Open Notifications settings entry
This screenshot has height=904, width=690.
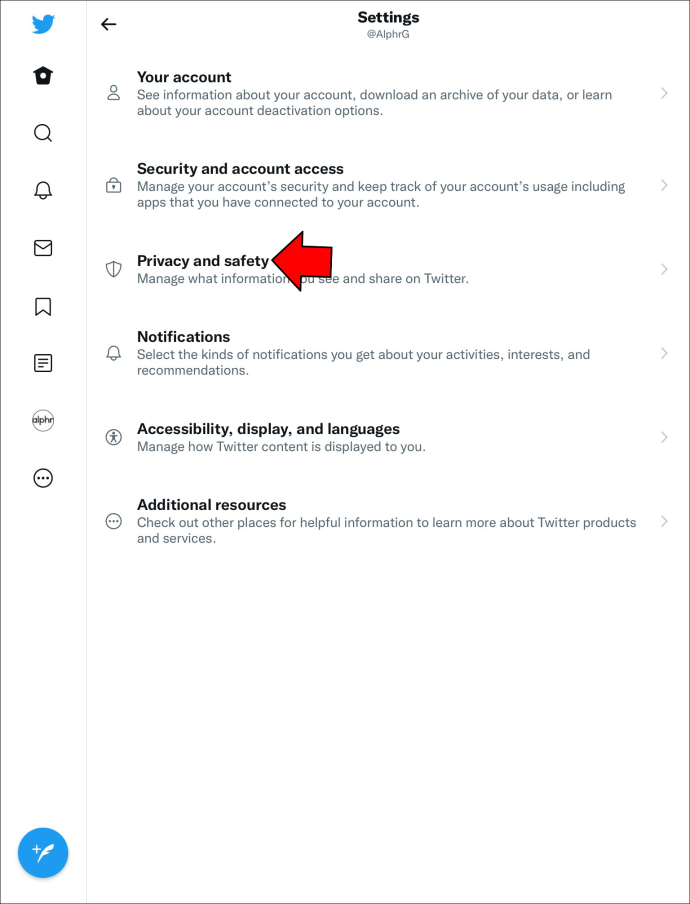click(388, 353)
